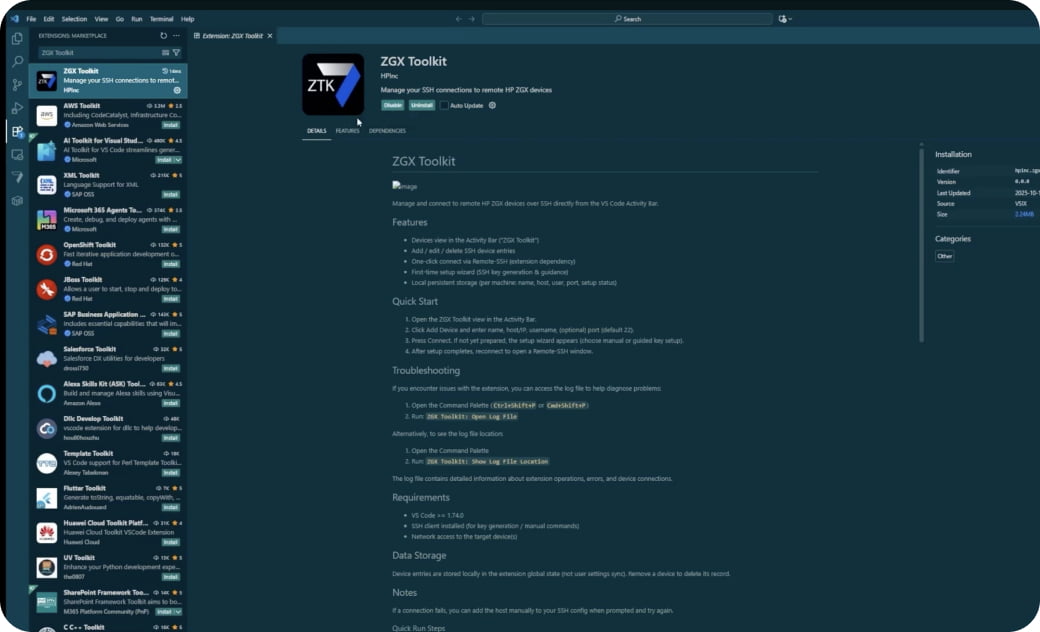Open the Edit menu
Screen dimensions: 1040x632
49,19
